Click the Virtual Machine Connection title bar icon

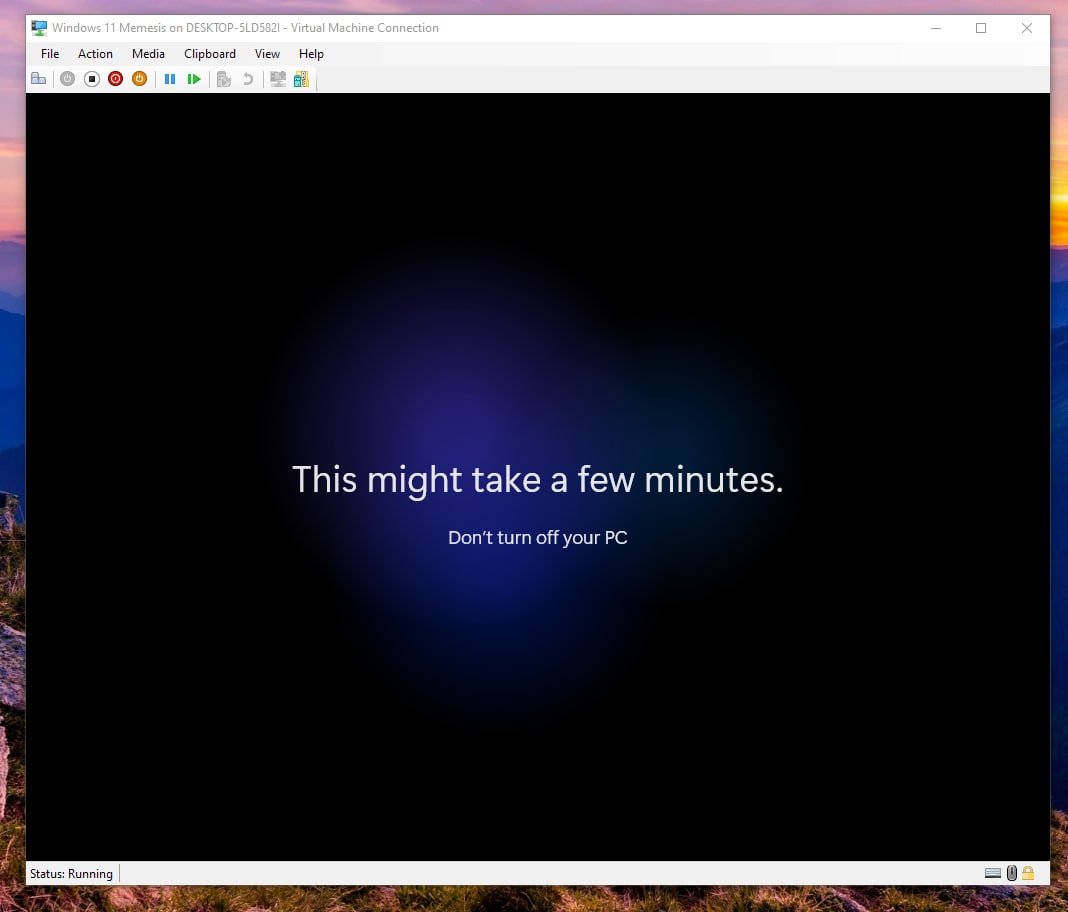point(39,28)
